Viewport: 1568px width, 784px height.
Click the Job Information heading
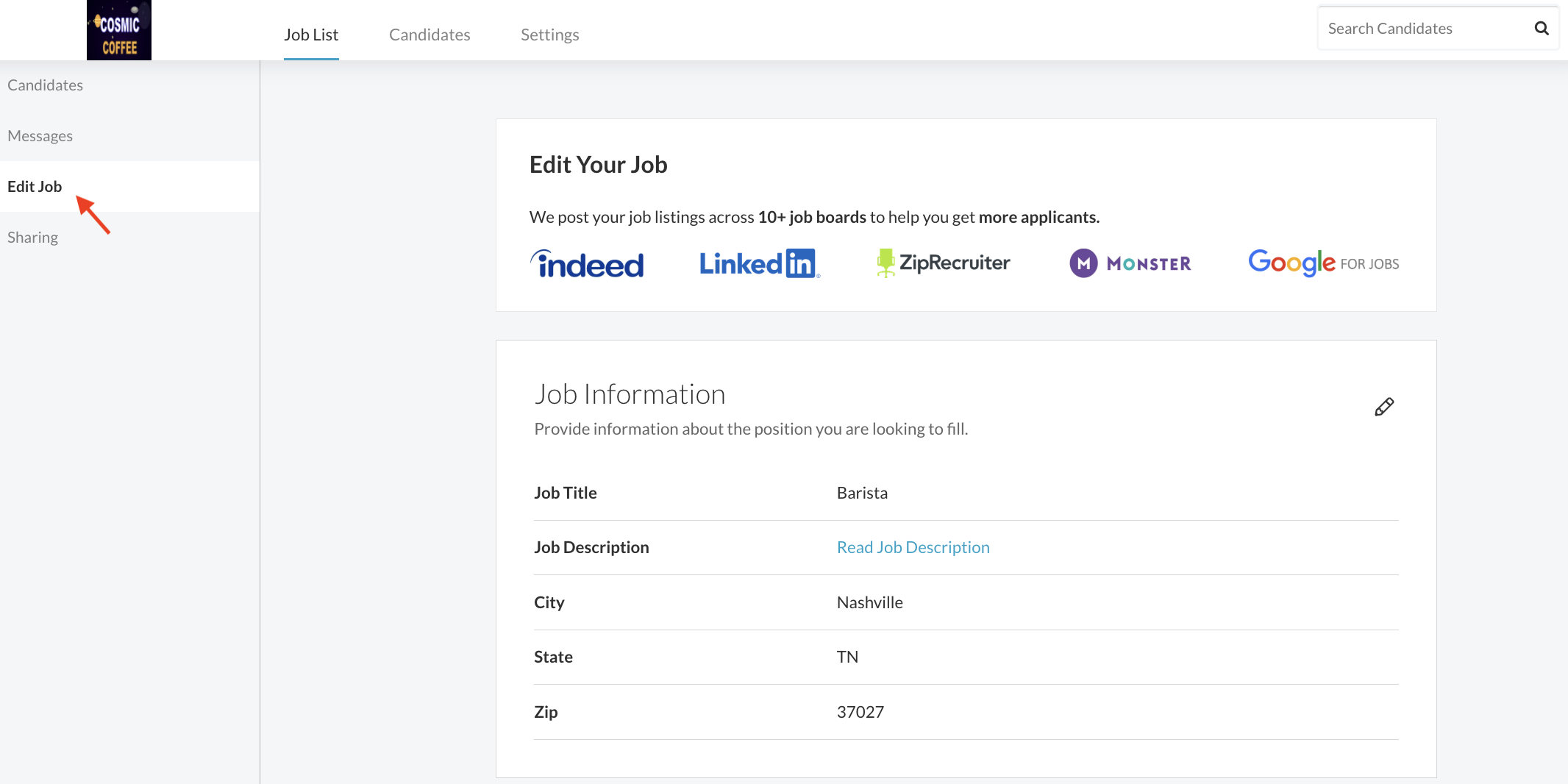pyautogui.click(x=630, y=394)
